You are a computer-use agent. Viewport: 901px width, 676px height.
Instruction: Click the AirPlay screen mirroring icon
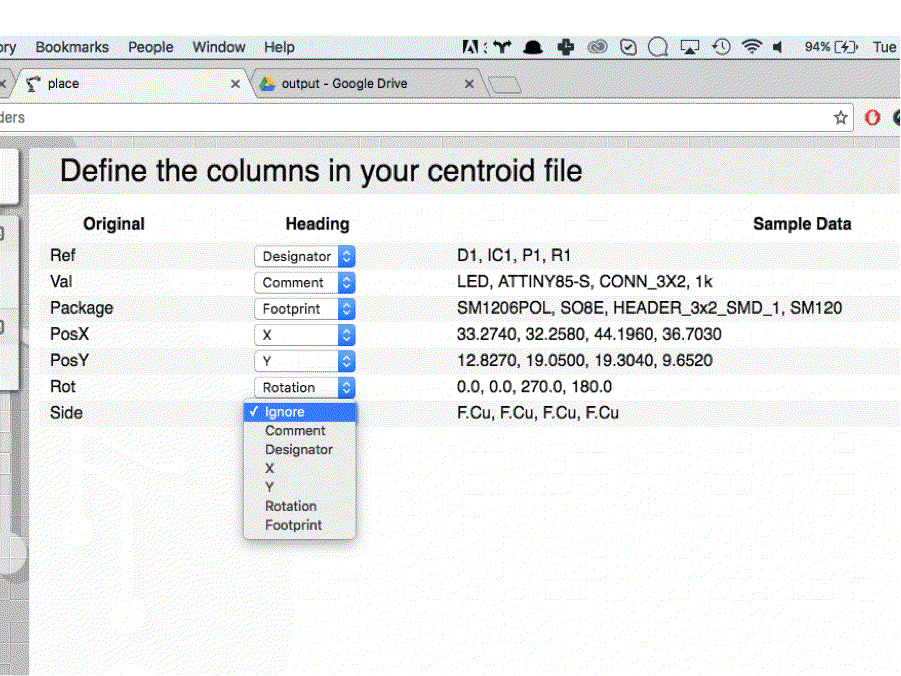pyautogui.click(x=689, y=46)
